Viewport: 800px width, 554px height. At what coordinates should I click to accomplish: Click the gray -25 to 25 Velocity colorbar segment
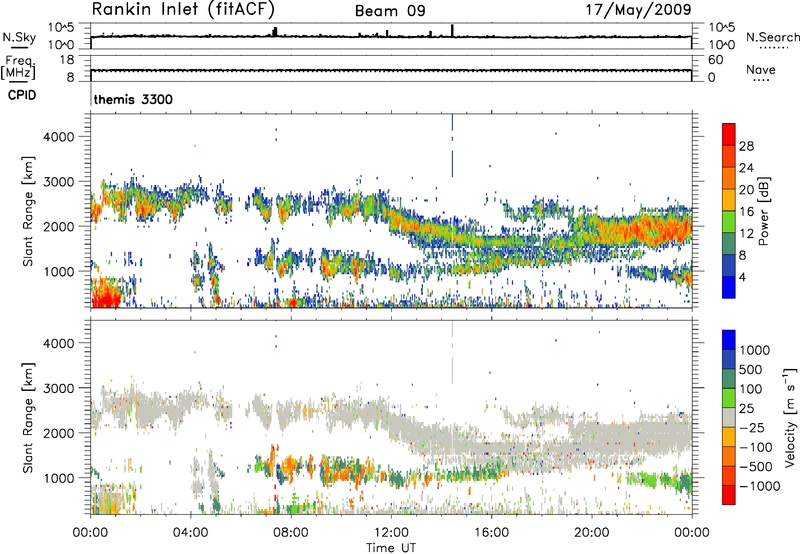click(729, 417)
